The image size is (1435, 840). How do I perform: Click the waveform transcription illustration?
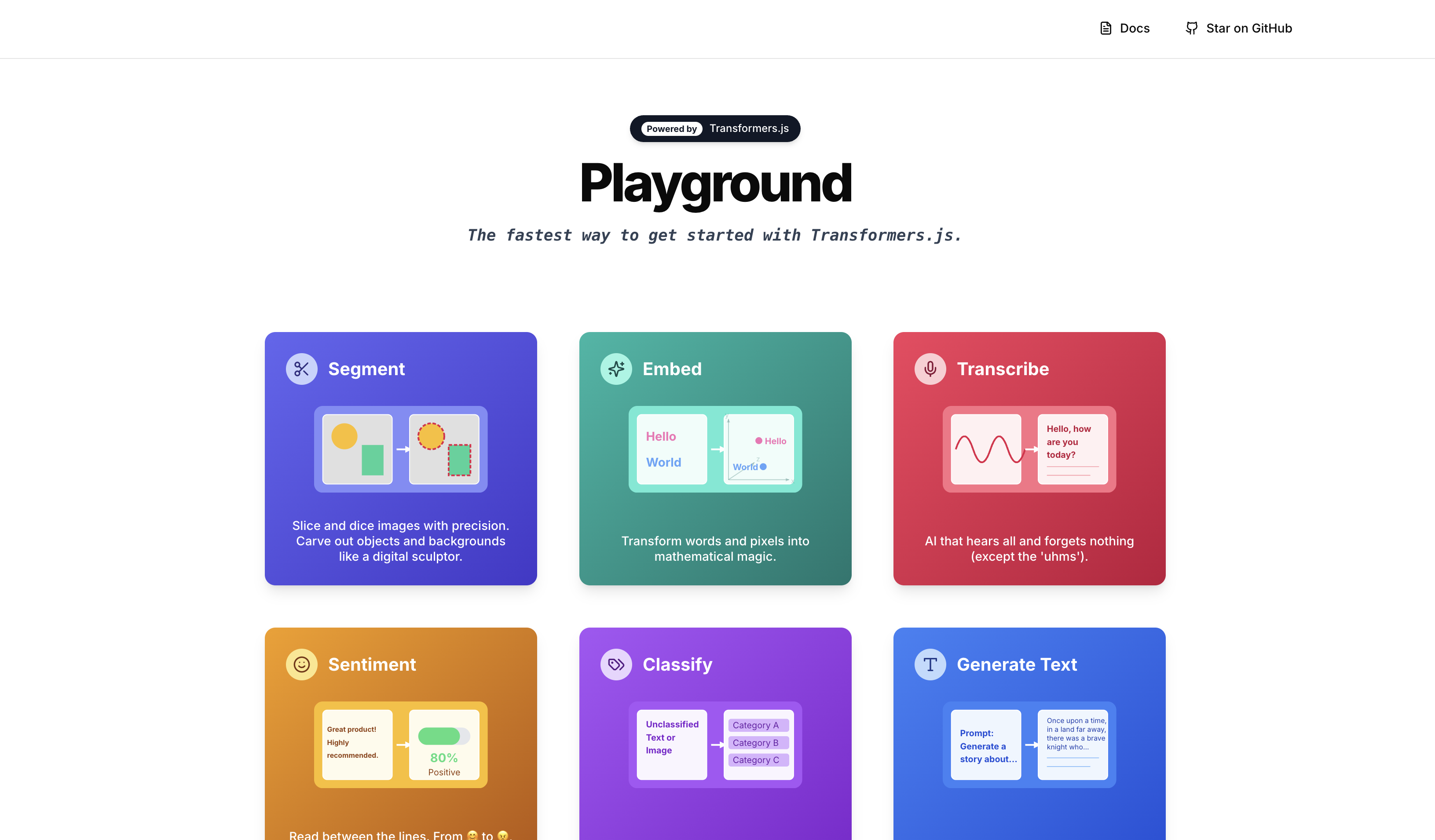coord(986,449)
